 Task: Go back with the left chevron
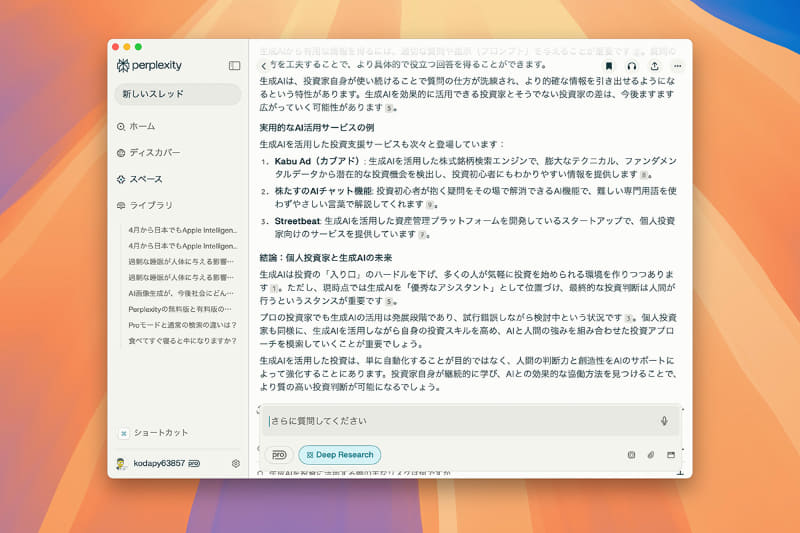(x=263, y=66)
